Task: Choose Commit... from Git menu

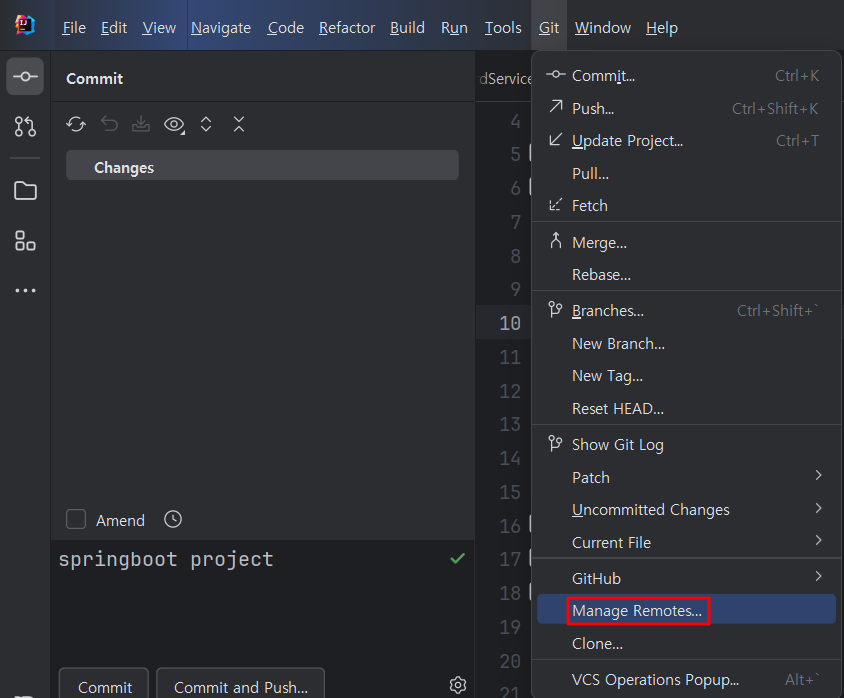Action: click(686, 76)
